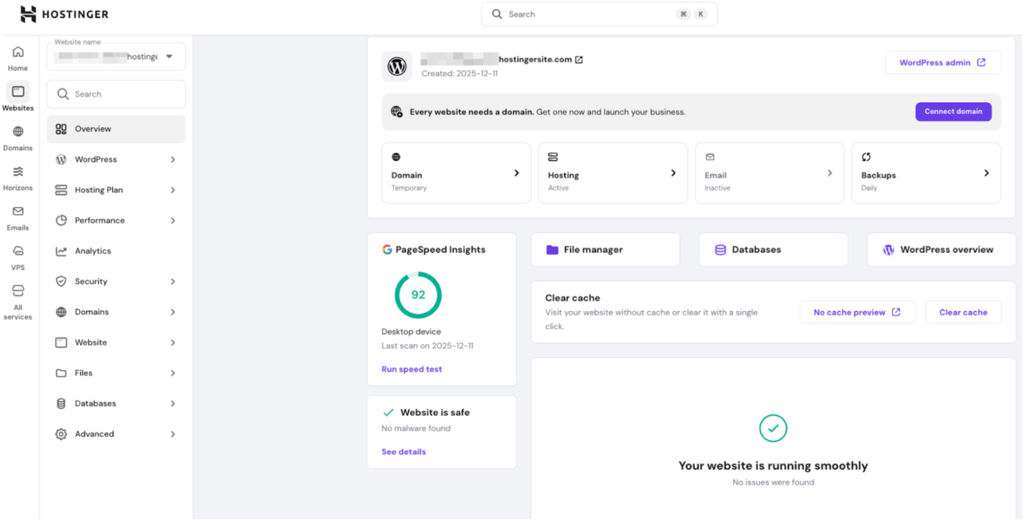
Task: Click the WordPress overview logo icon
Action: tap(888, 250)
